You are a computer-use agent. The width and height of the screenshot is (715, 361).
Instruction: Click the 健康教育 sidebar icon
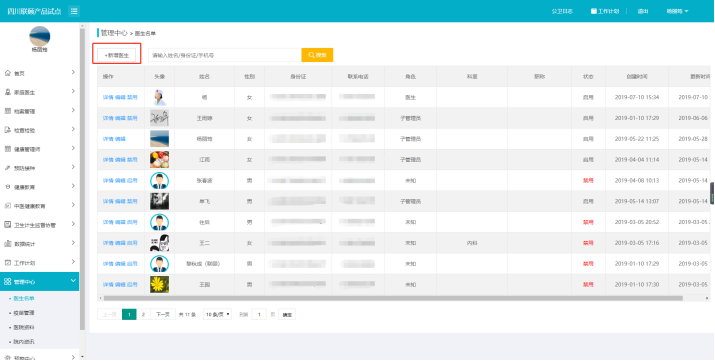[7, 187]
